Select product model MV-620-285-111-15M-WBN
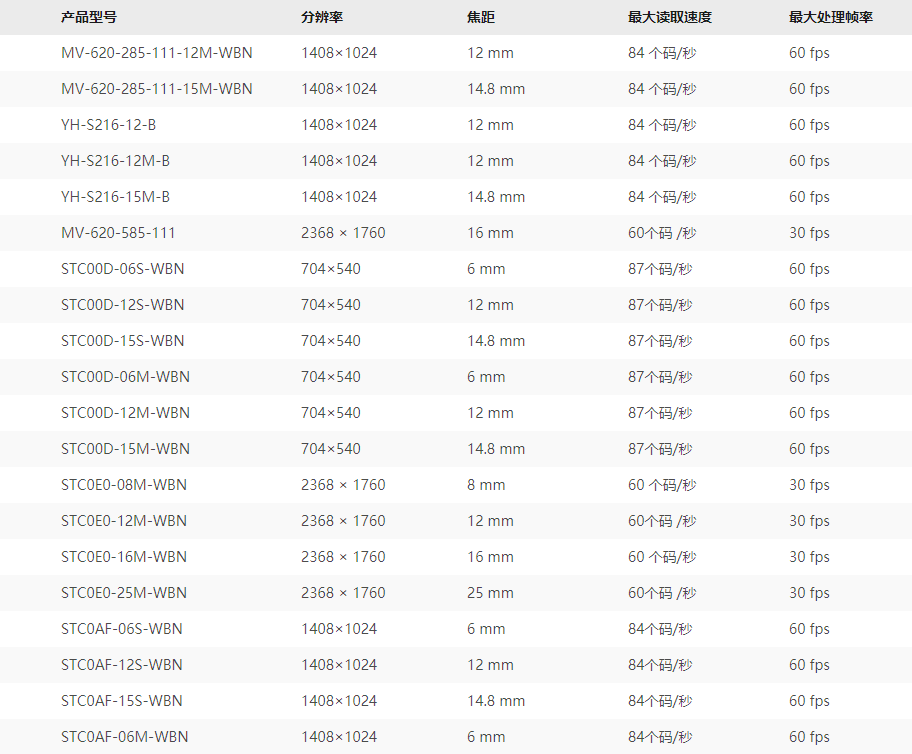 [x=156, y=89]
